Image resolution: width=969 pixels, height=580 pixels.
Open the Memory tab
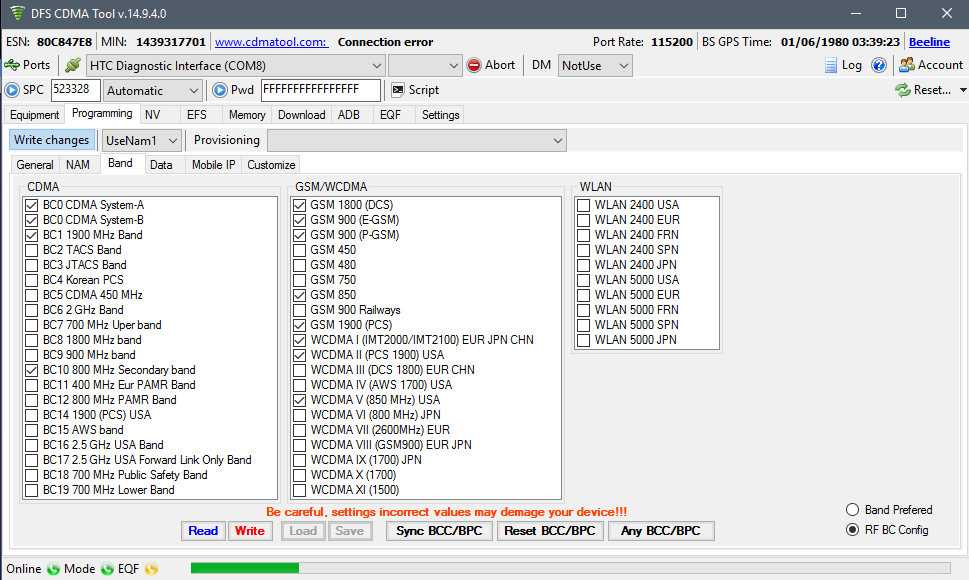click(247, 115)
